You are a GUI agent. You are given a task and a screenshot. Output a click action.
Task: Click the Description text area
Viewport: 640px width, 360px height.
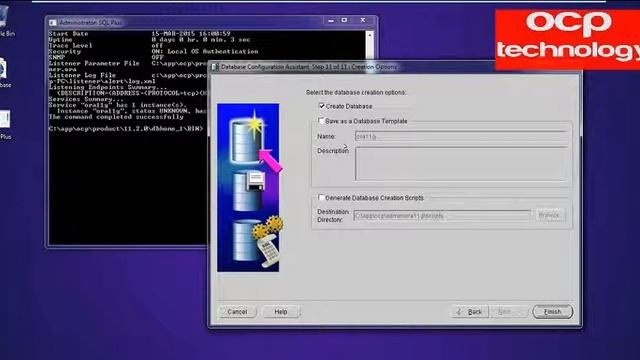click(x=461, y=164)
